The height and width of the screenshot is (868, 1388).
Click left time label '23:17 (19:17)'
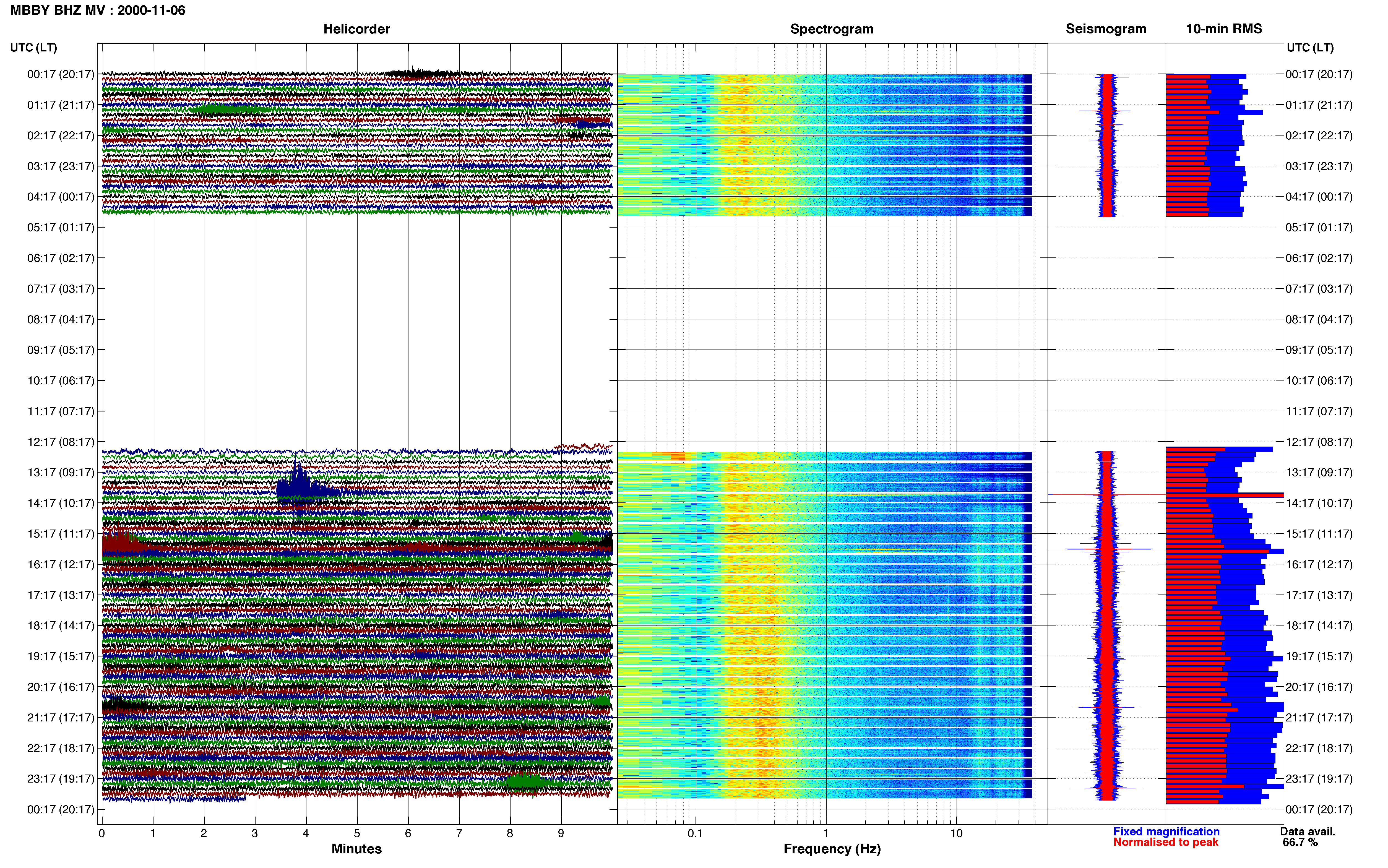coord(61,779)
